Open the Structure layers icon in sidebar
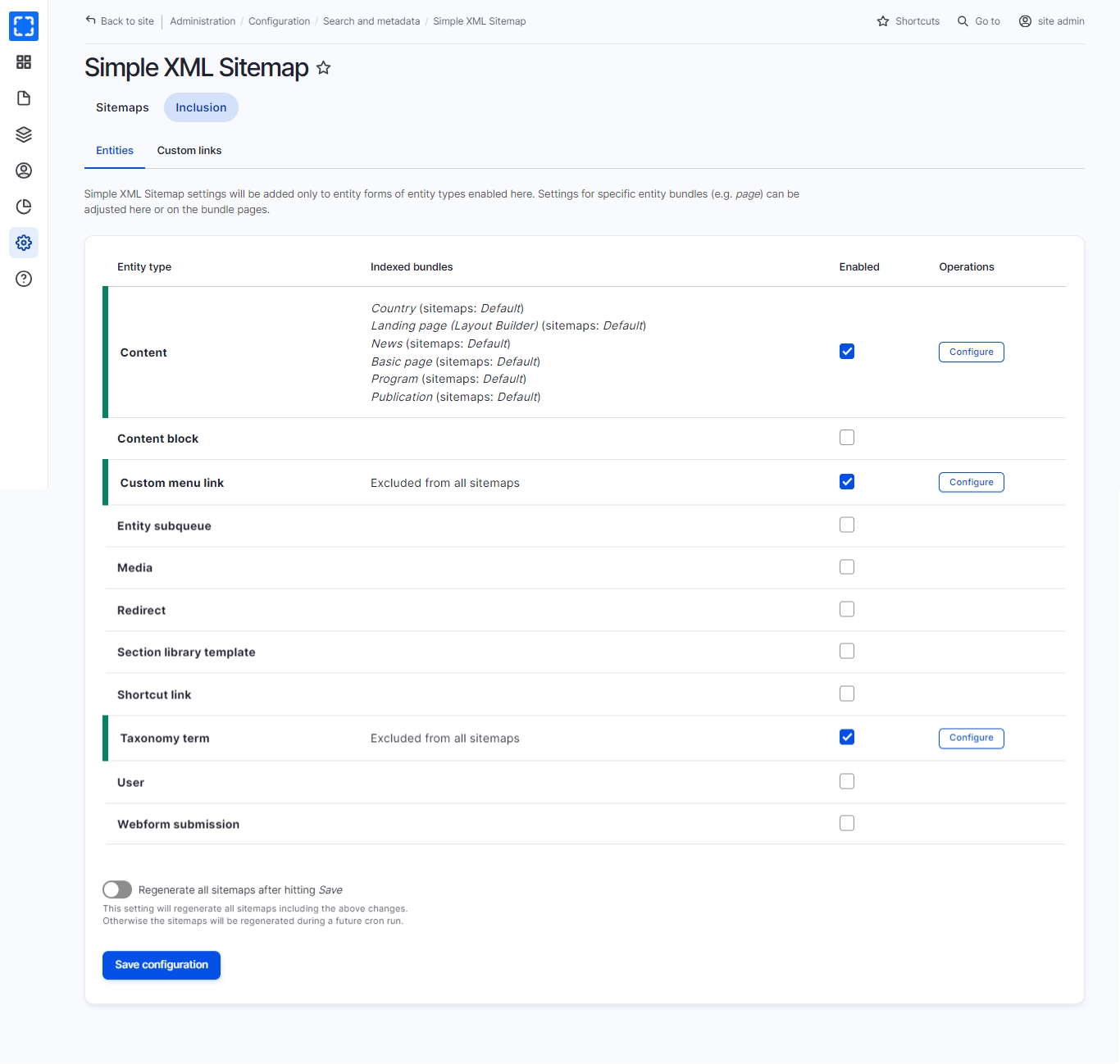 (24, 134)
